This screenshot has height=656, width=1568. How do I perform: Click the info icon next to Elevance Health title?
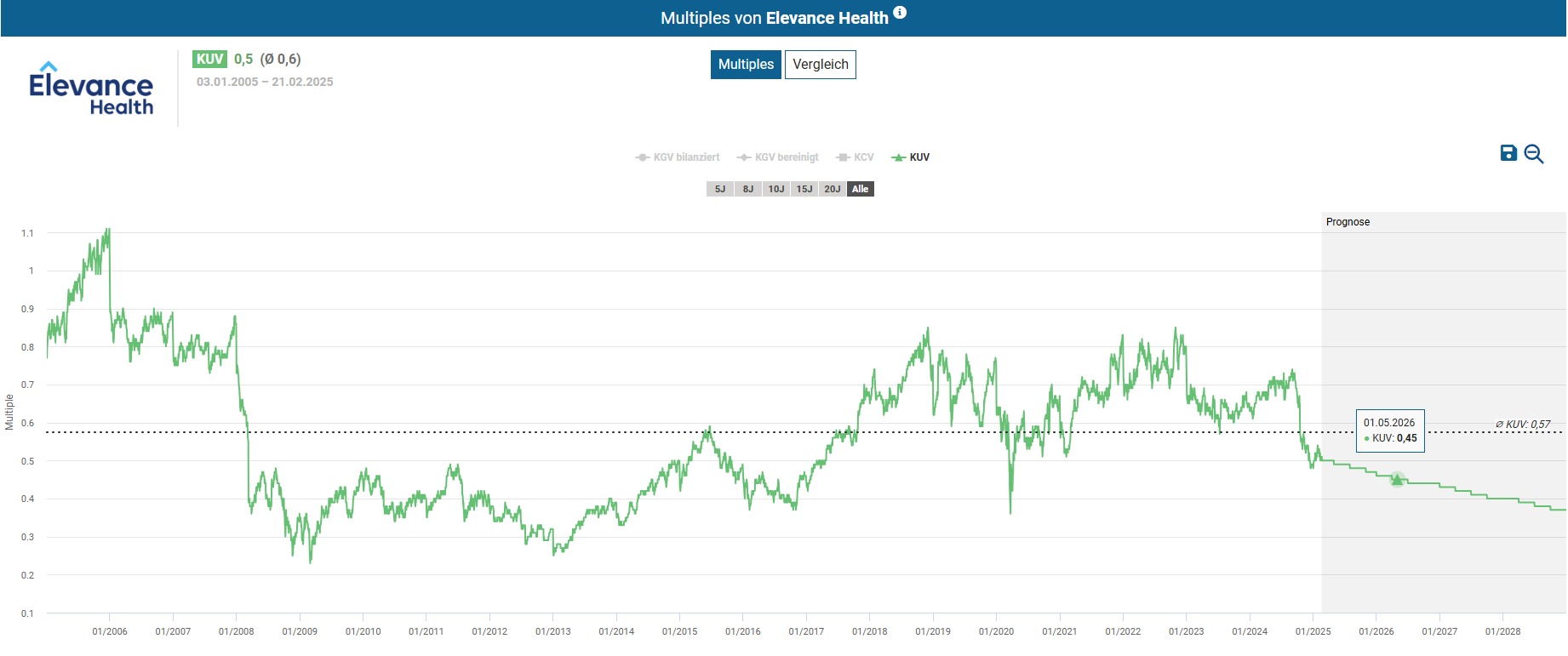(x=900, y=13)
